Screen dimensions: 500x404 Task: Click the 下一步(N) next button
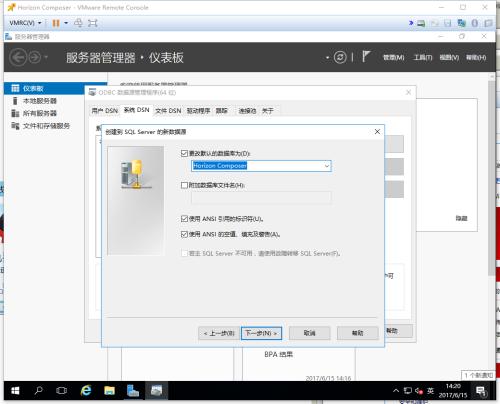pos(261,333)
